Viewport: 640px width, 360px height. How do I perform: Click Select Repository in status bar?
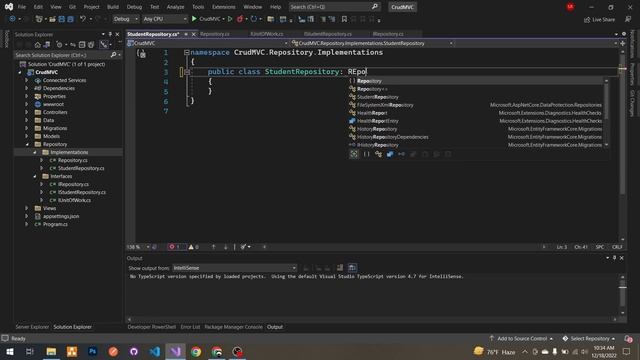pos(589,338)
